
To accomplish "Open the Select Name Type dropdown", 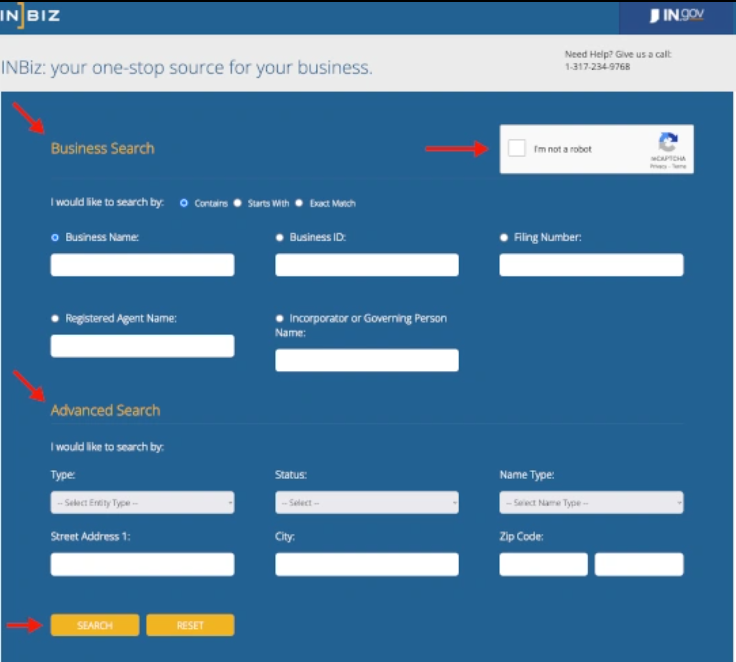I will (x=591, y=503).
